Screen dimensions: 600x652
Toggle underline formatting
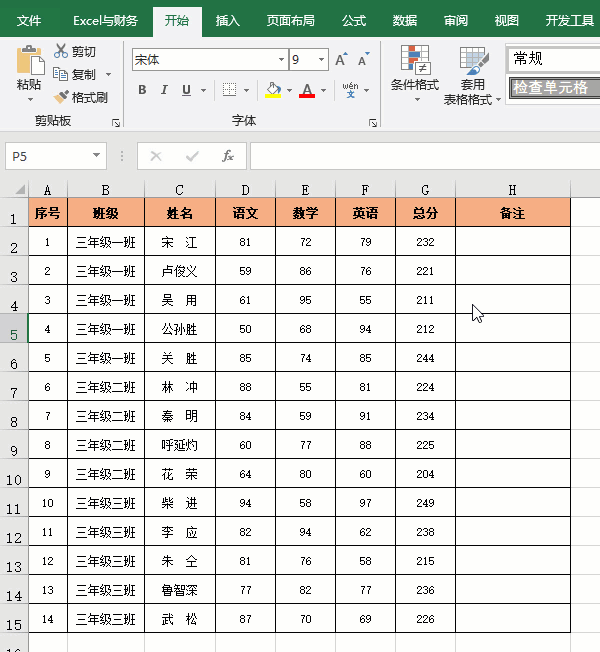pyautogui.click(x=187, y=90)
